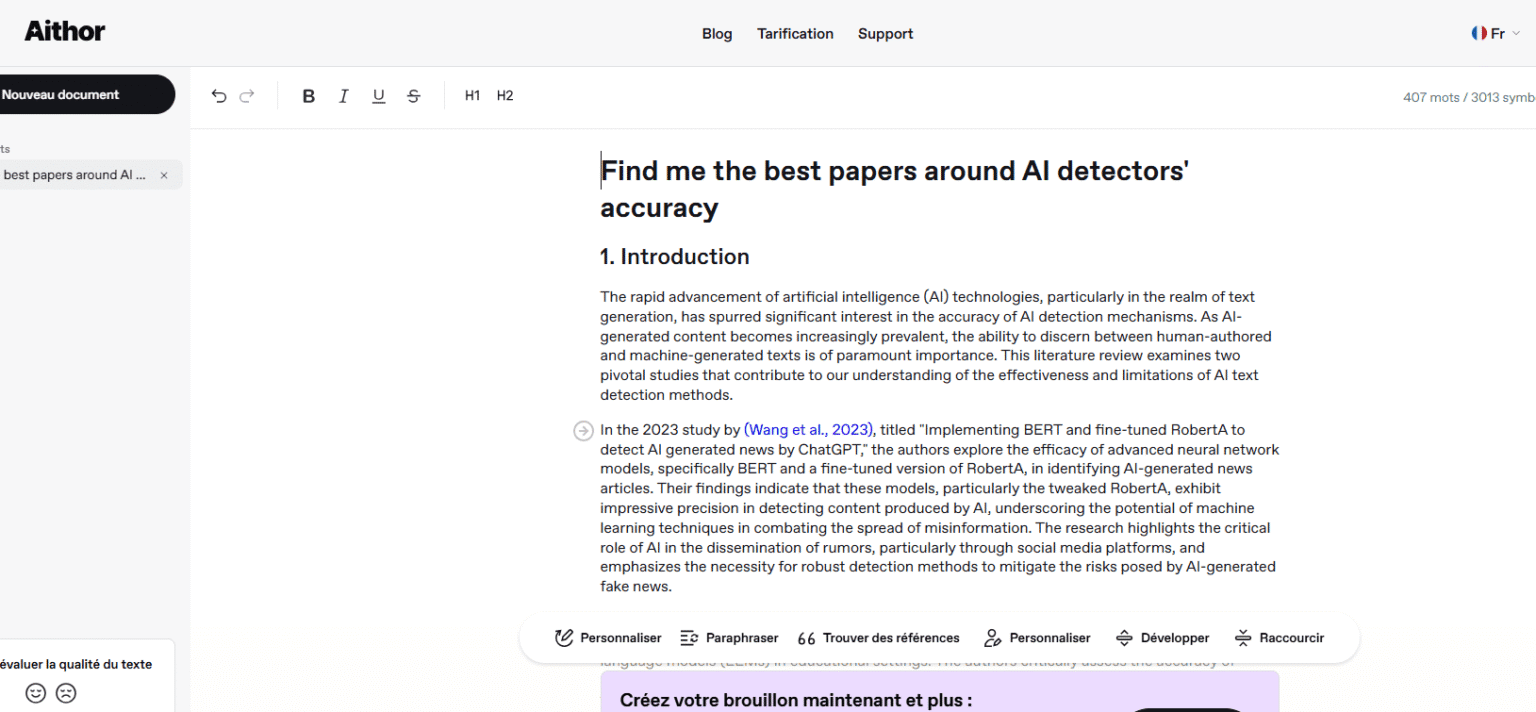Image resolution: width=1536 pixels, height=712 pixels.
Task: Open the Paraphraser tool
Action: tap(729, 637)
